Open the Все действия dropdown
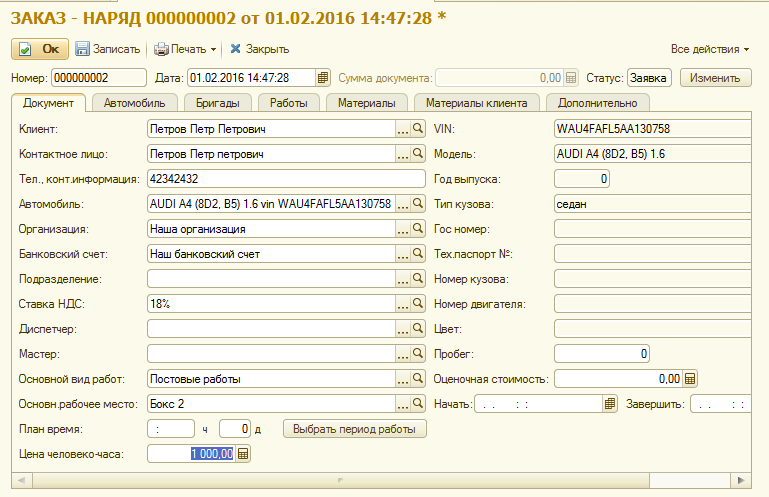The image size is (769, 497). pyautogui.click(x=710, y=49)
